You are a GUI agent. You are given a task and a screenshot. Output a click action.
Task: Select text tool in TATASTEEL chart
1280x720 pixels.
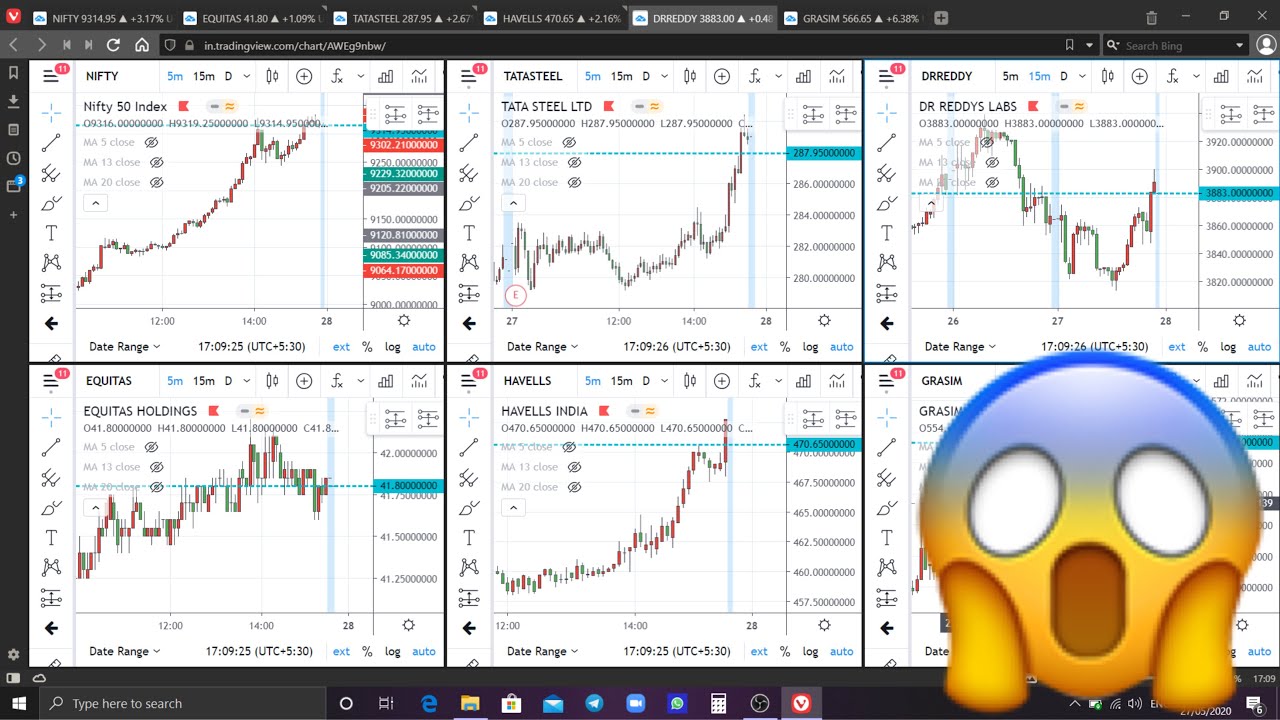pyautogui.click(x=469, y=233)
